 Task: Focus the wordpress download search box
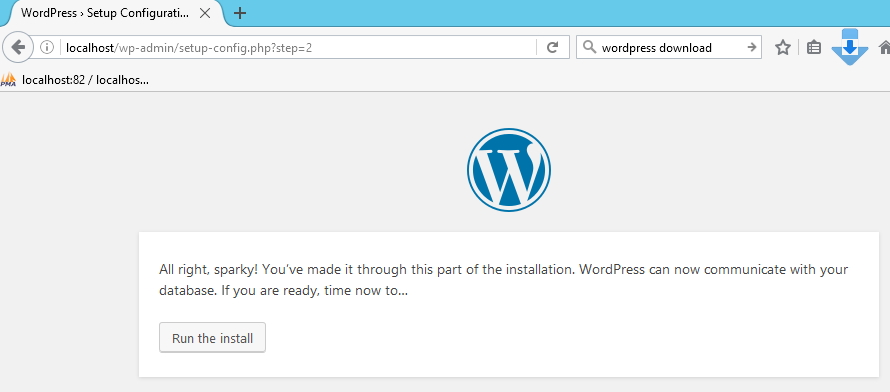(x=670, y=48)
